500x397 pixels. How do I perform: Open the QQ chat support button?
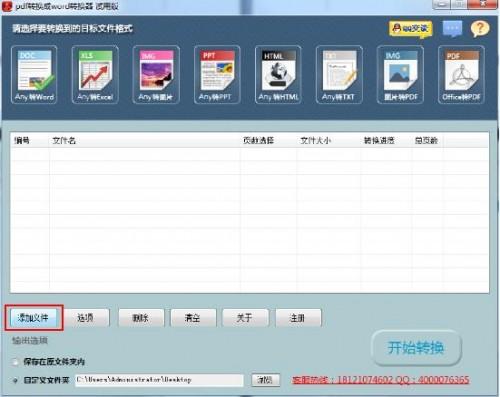[410, 29]
